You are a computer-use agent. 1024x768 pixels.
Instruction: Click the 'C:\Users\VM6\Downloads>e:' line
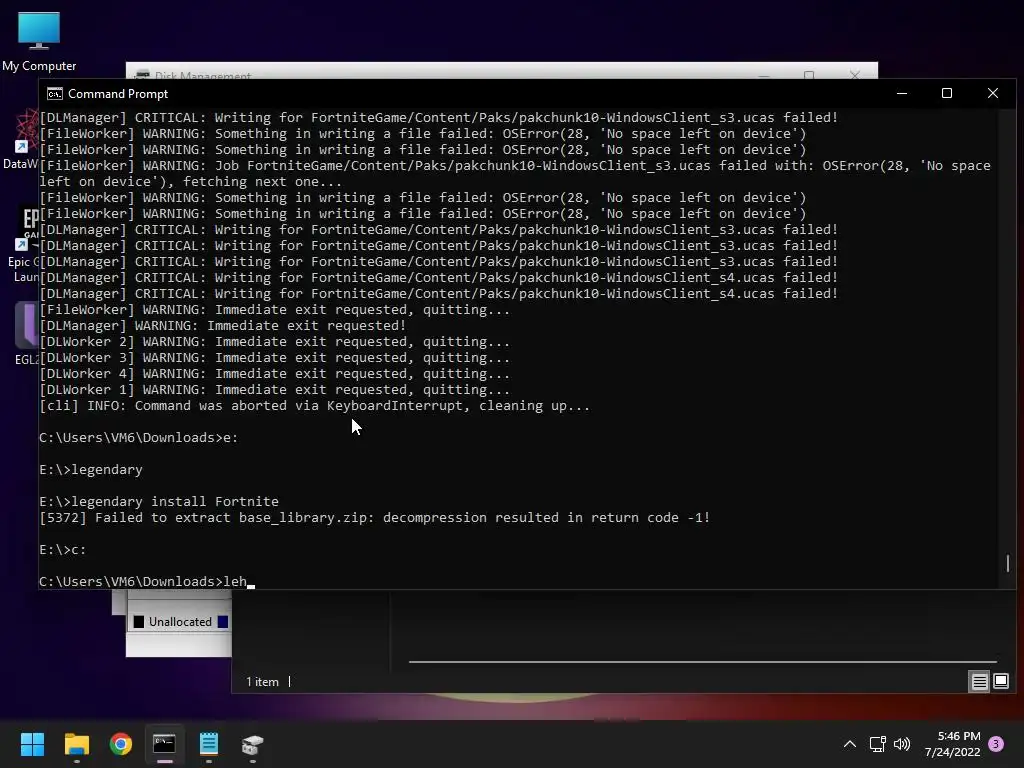(138, 438)
